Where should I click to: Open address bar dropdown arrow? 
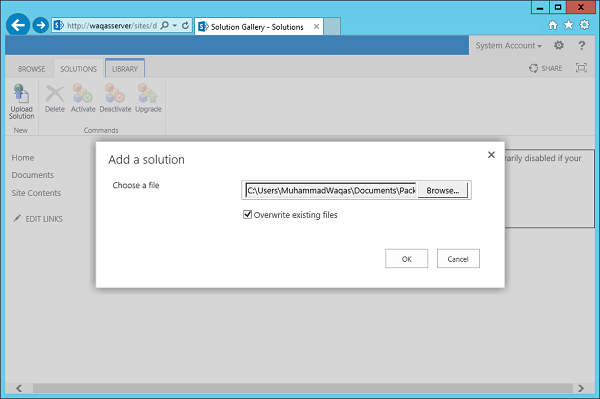point(174,26)
